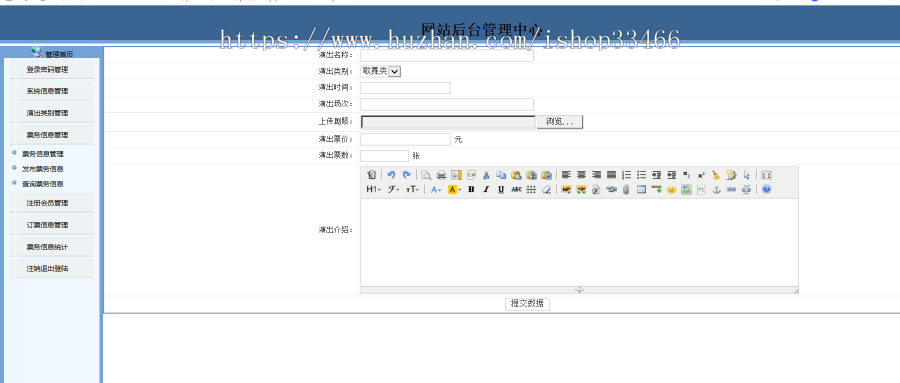The height and width of the screenshot is (383, 900).
Task: Insert an anchor in the editor
Action: (x=716, y=189)
